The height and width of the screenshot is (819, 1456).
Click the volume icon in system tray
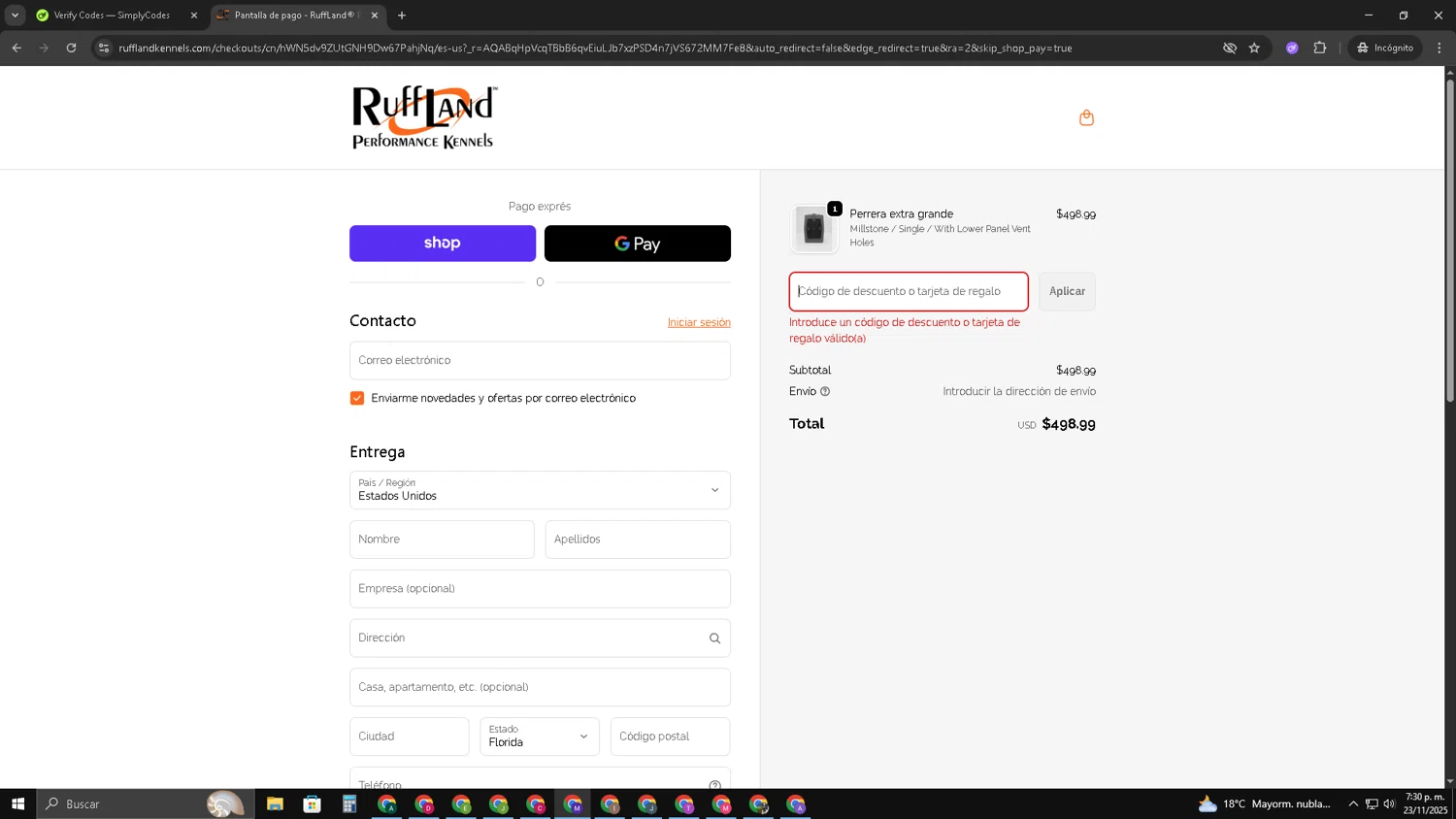click(1389, 803)
